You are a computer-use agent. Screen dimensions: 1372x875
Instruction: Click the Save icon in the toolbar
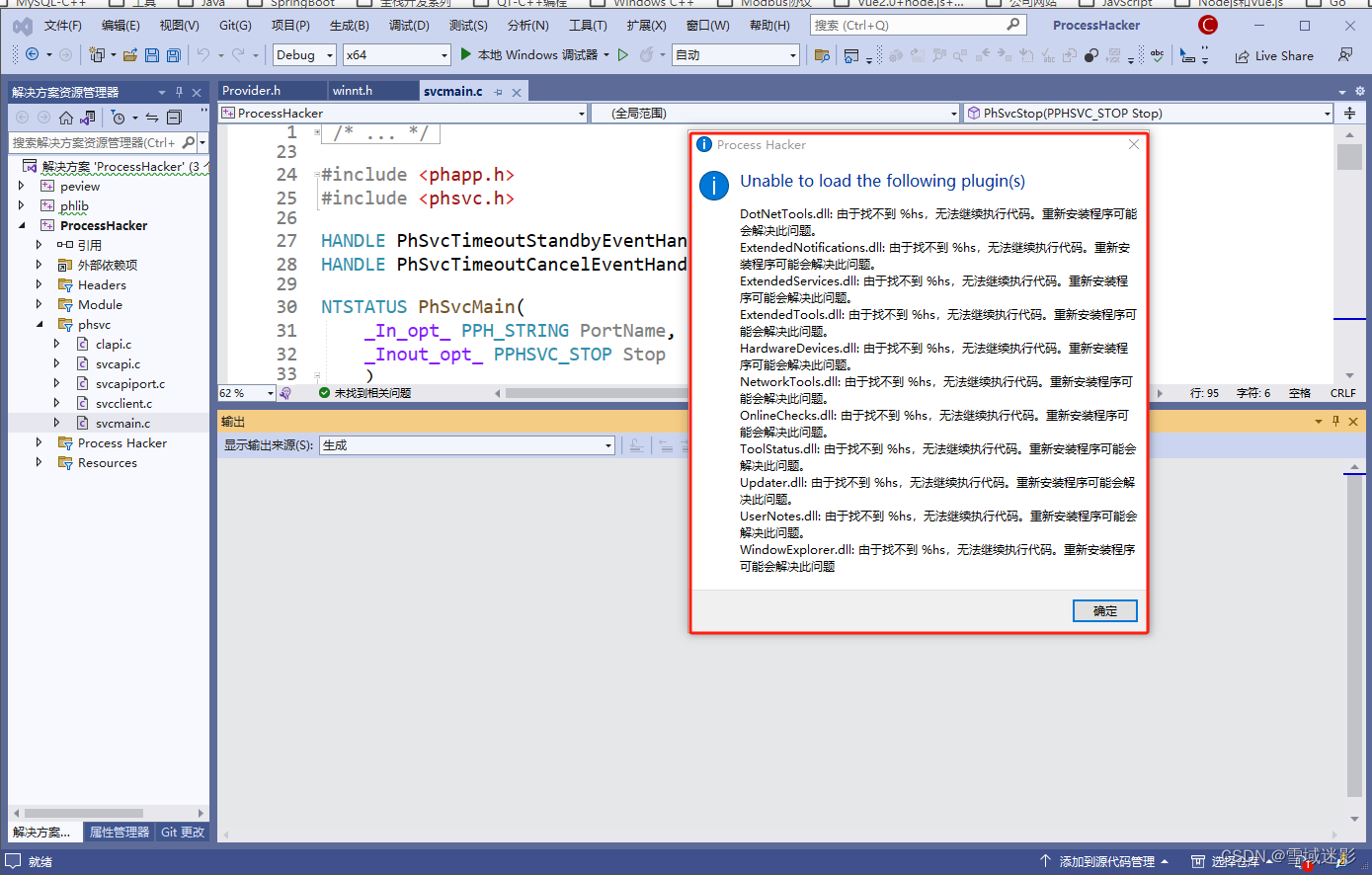tap(151, 55)
